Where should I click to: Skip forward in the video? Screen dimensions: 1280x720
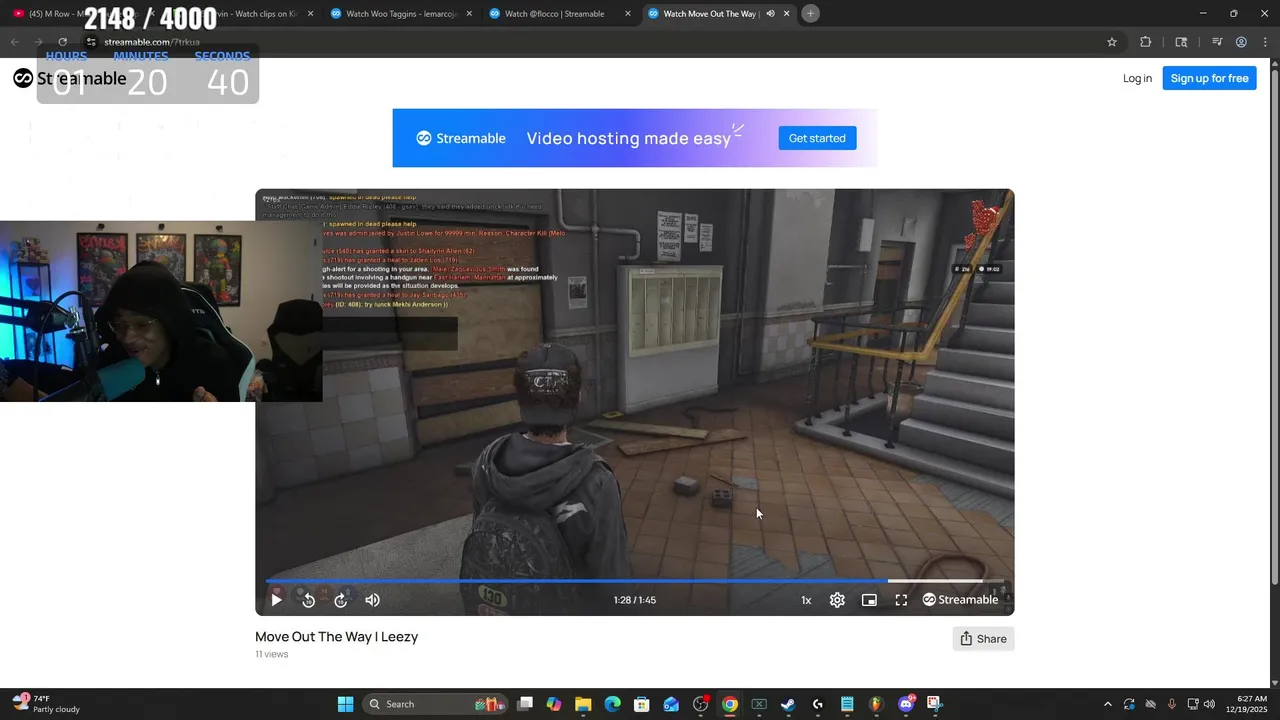pos(340,600)
